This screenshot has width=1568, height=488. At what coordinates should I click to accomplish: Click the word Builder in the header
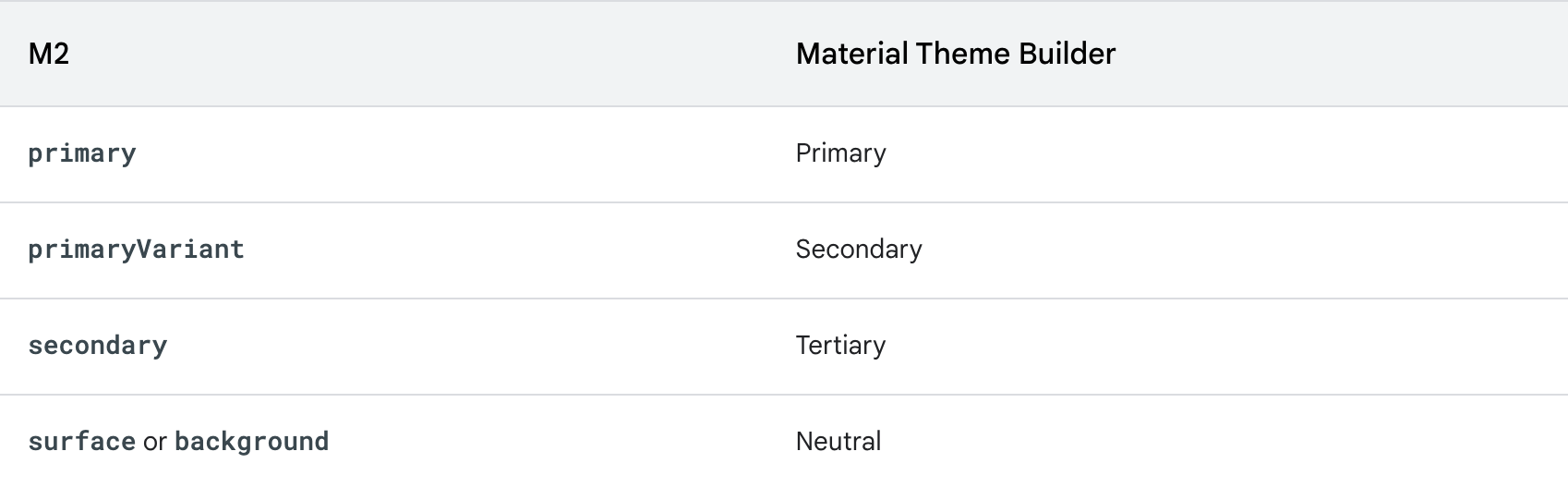pos(1067,54)
